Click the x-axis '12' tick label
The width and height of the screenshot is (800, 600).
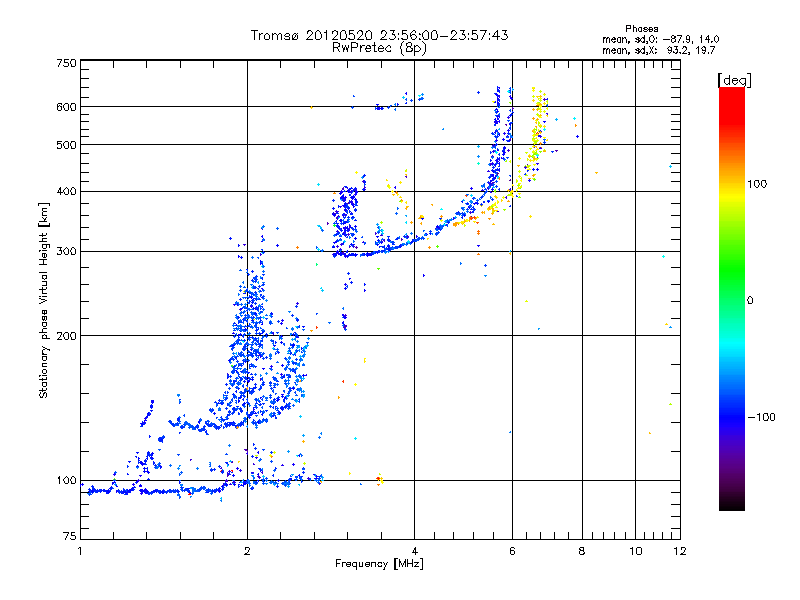[680, 551]
